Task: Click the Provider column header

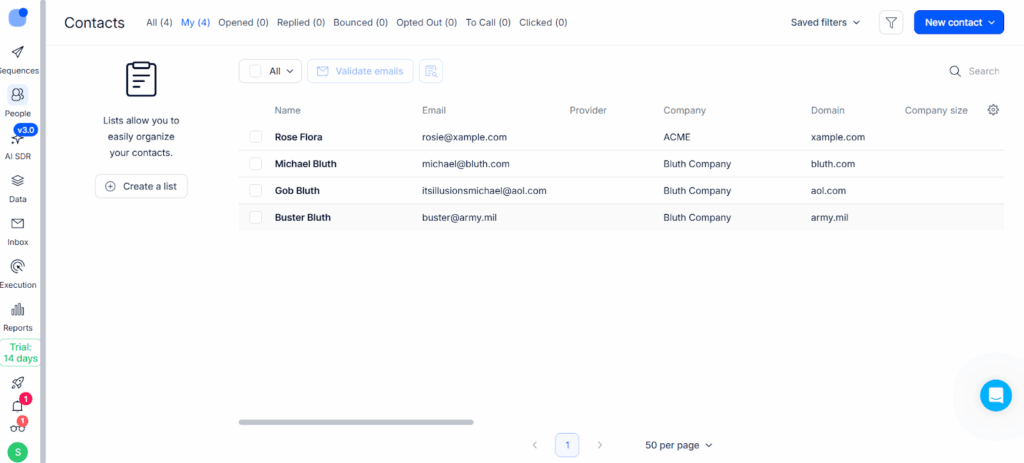Action: pos(588,110)
